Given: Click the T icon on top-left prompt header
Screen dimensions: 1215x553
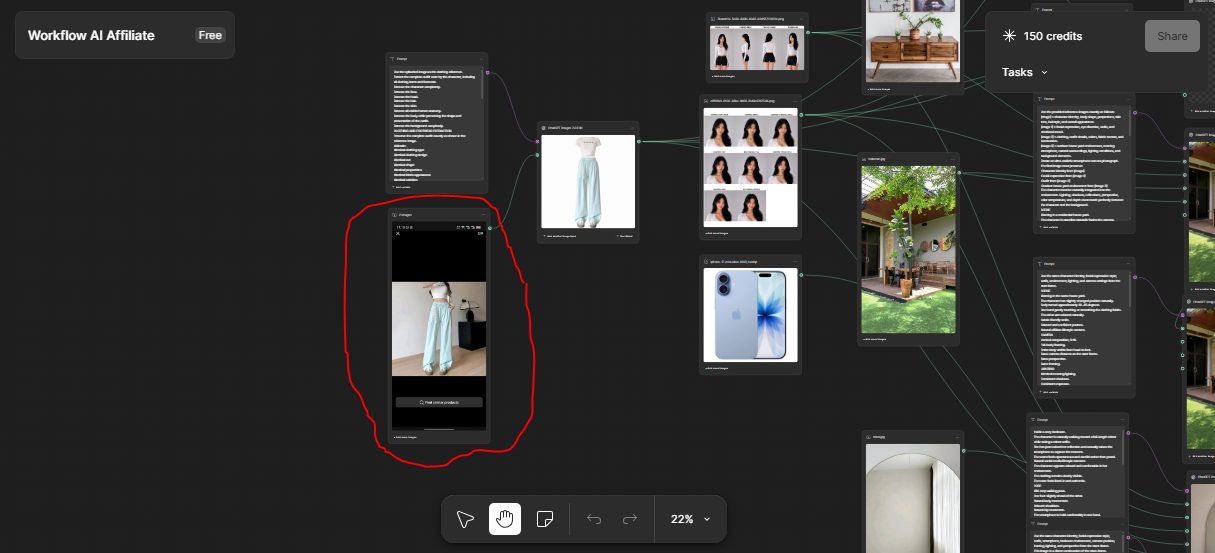Looking at the screenshot, I should [x=394, y=59].
